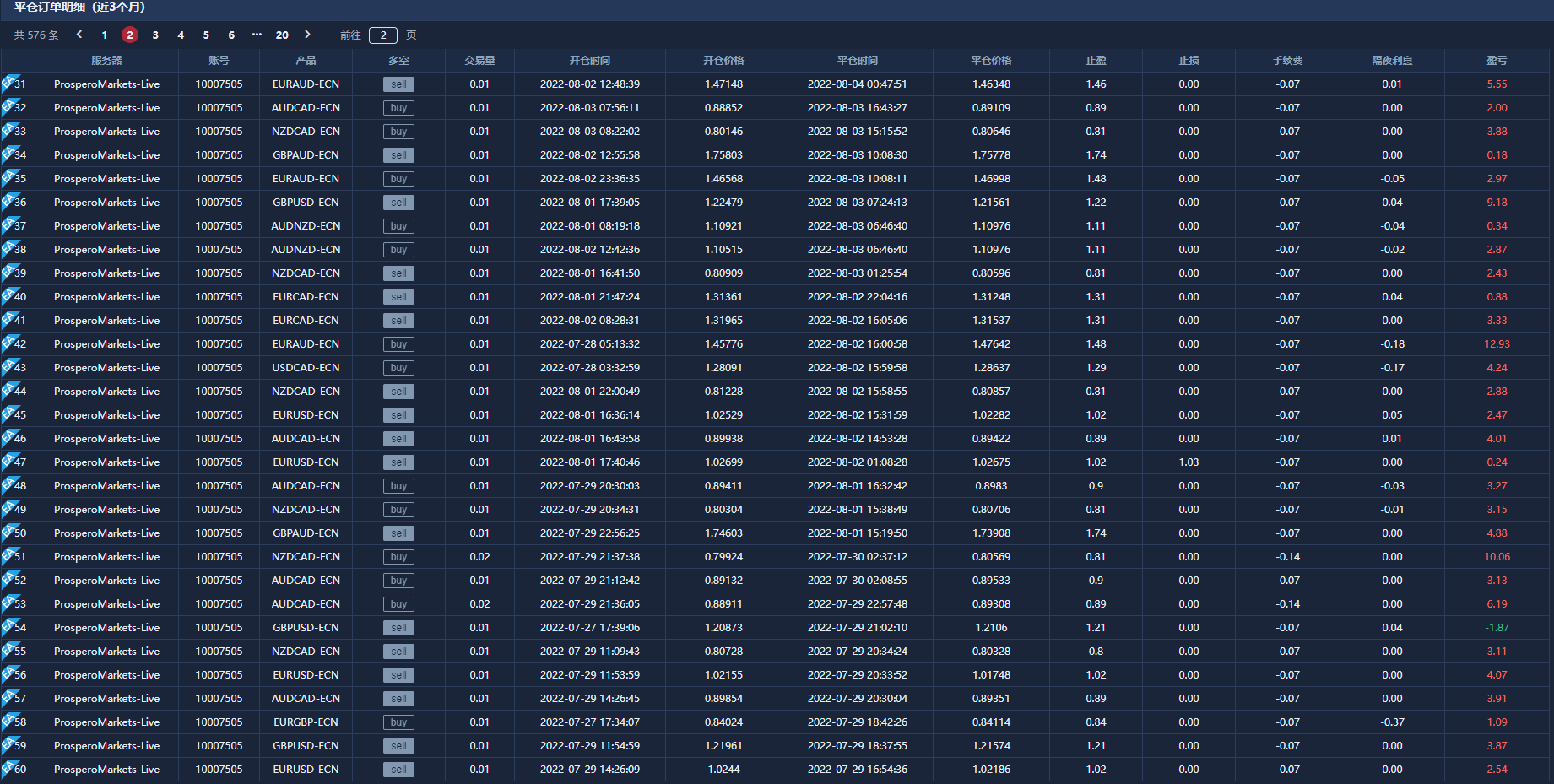Click open time 2022-08-02 12:48:39
The height and width of the screenshot is (784, 1554).
[x=590, y=84]
